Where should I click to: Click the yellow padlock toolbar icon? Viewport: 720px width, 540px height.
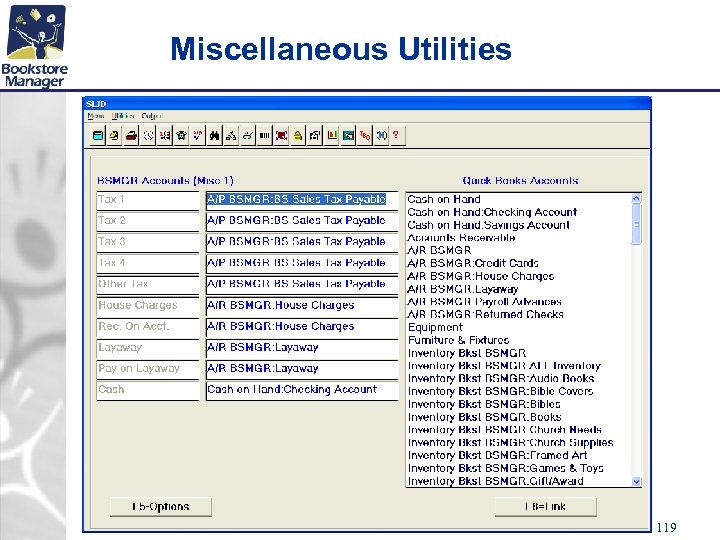(x=298, y=135)
